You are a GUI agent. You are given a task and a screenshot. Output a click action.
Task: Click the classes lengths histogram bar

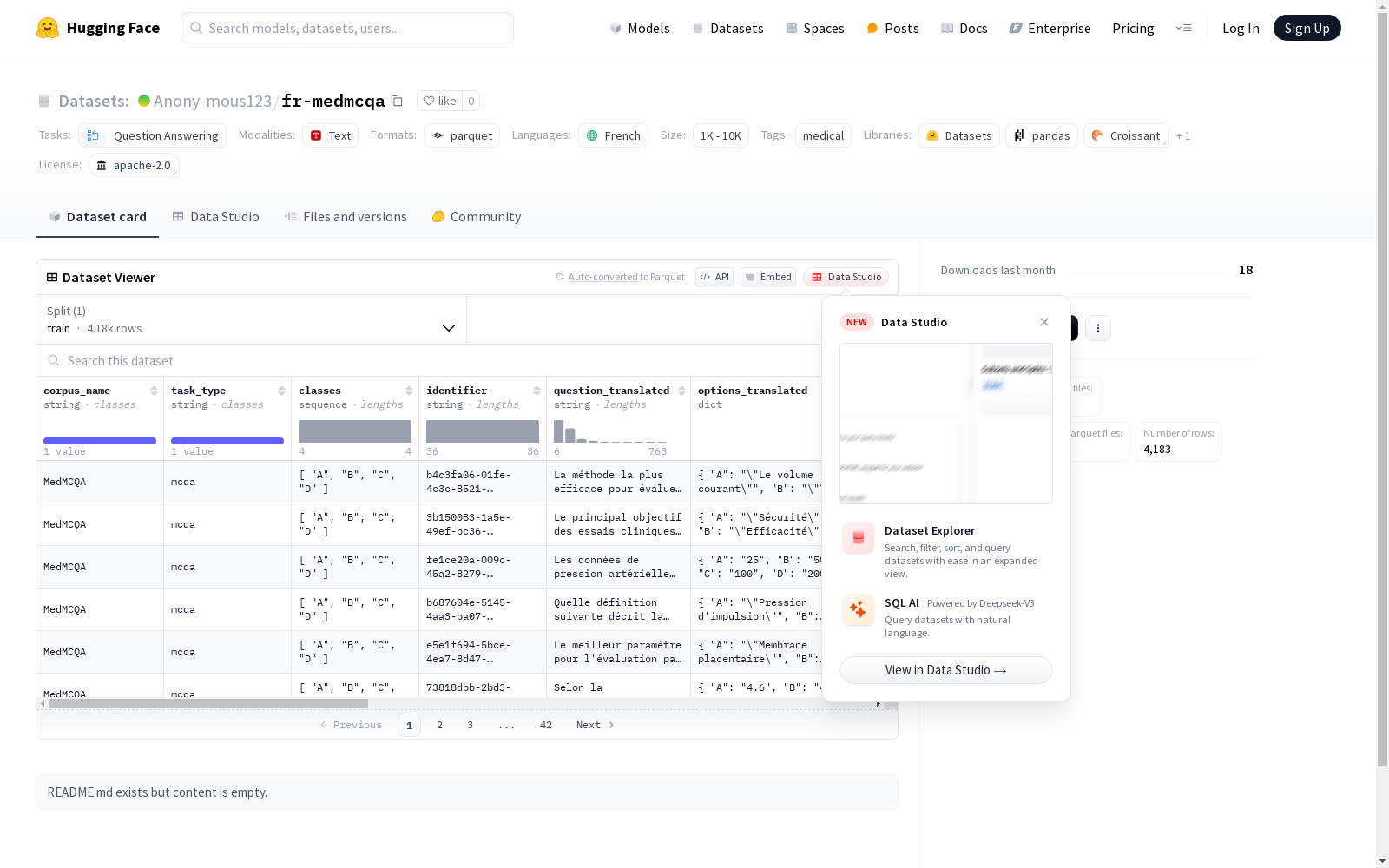(355, 431)
